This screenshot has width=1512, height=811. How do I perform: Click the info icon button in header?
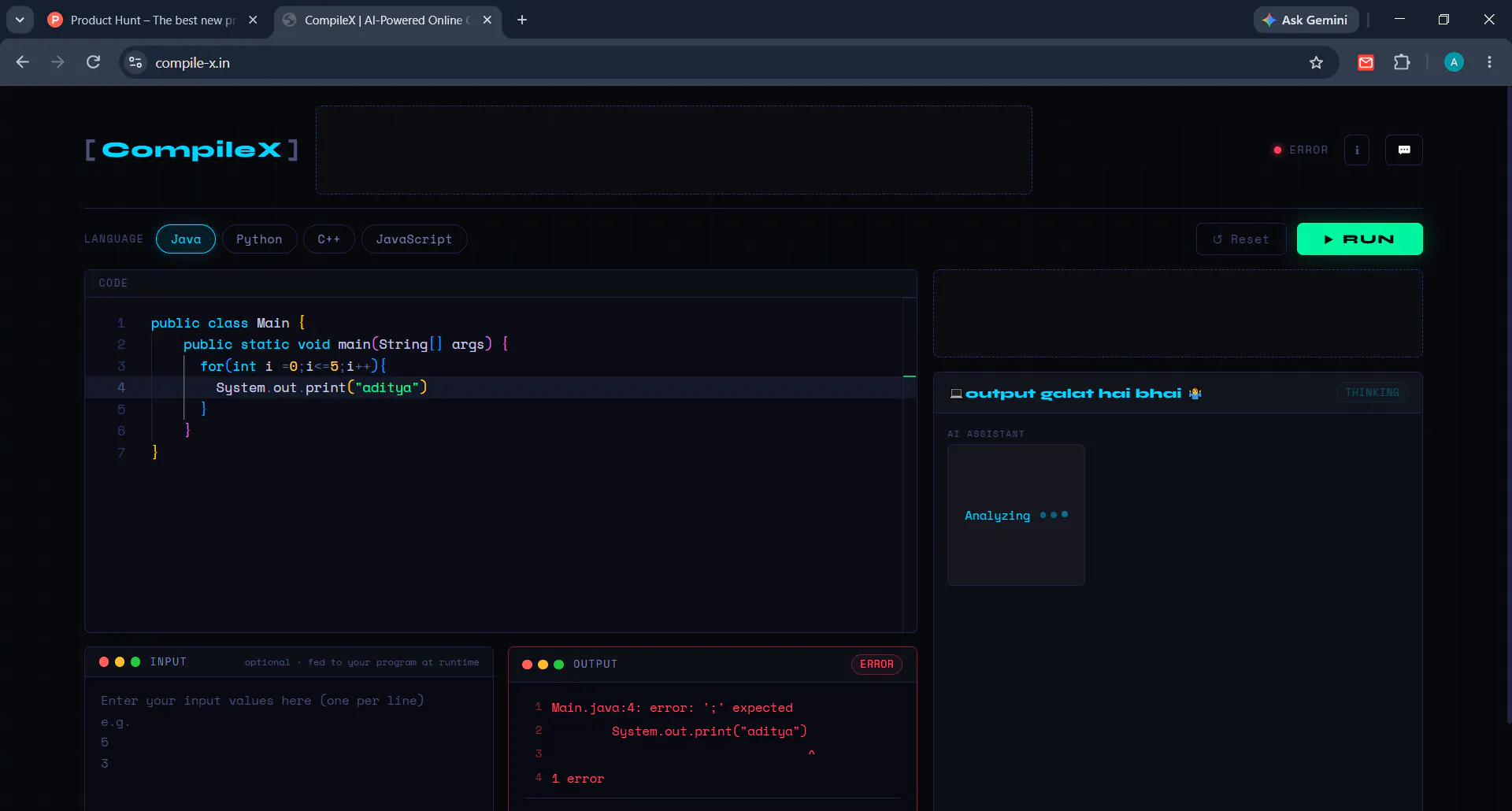pyautogui.click(x=1356, y=150)
